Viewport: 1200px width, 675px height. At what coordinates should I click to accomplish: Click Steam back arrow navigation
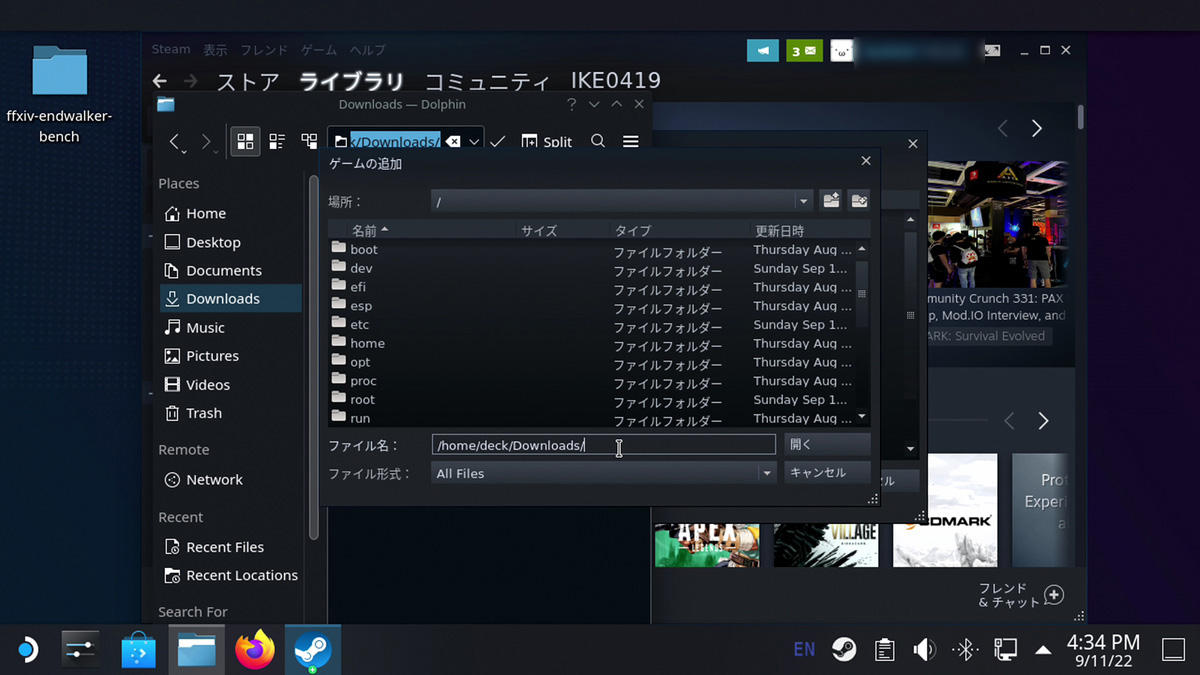point(160,81)
